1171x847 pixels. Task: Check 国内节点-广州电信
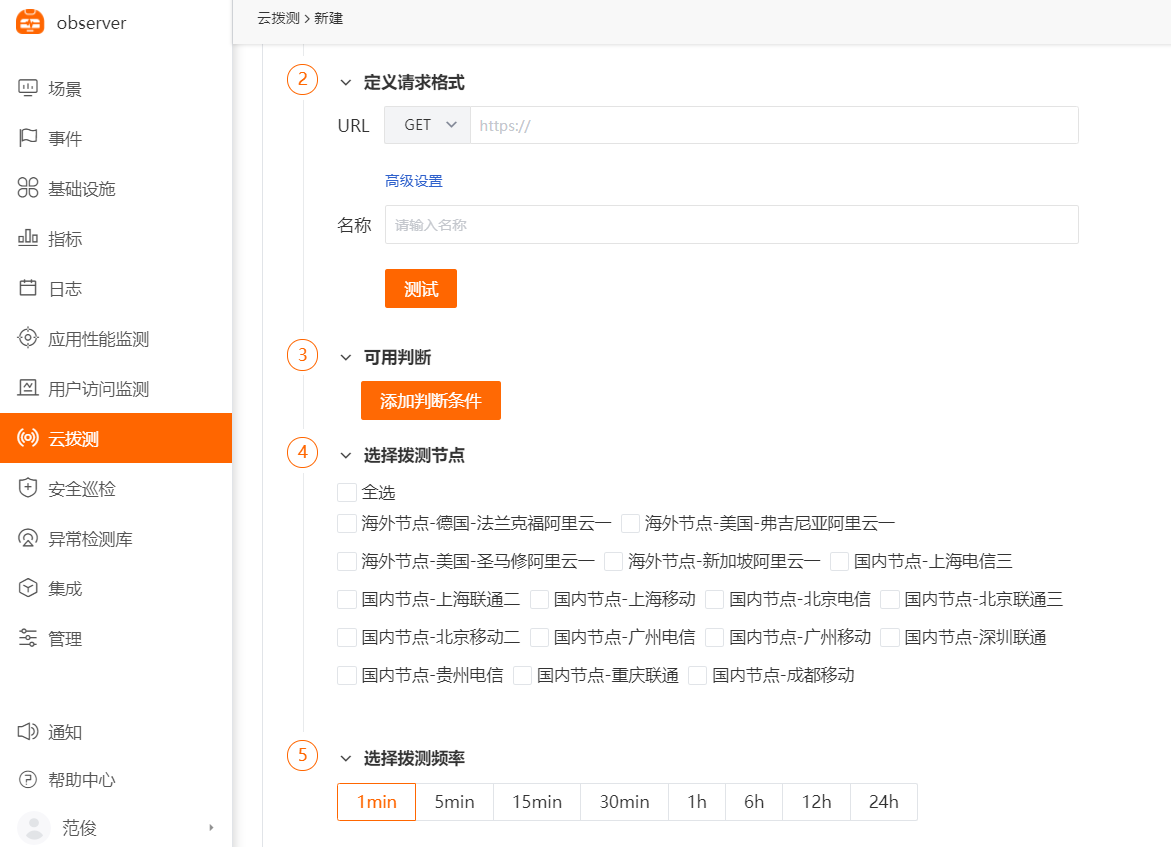[539, 637]
